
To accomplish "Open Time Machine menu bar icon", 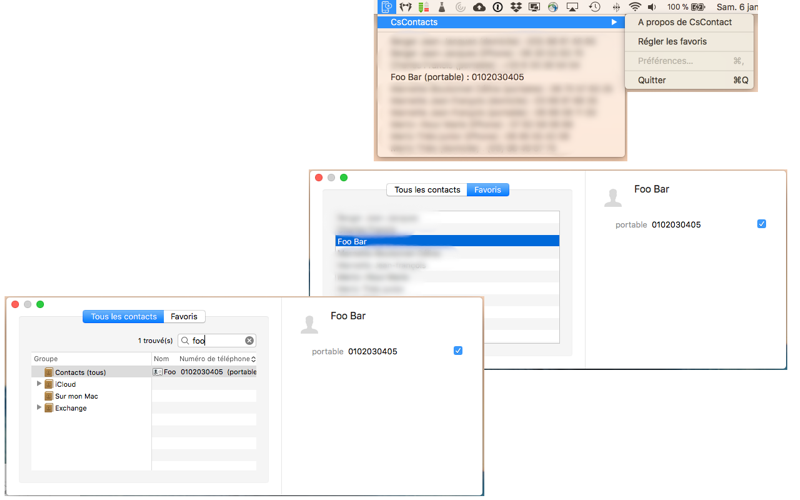I will pyautogui.click(x=594, y=7).
